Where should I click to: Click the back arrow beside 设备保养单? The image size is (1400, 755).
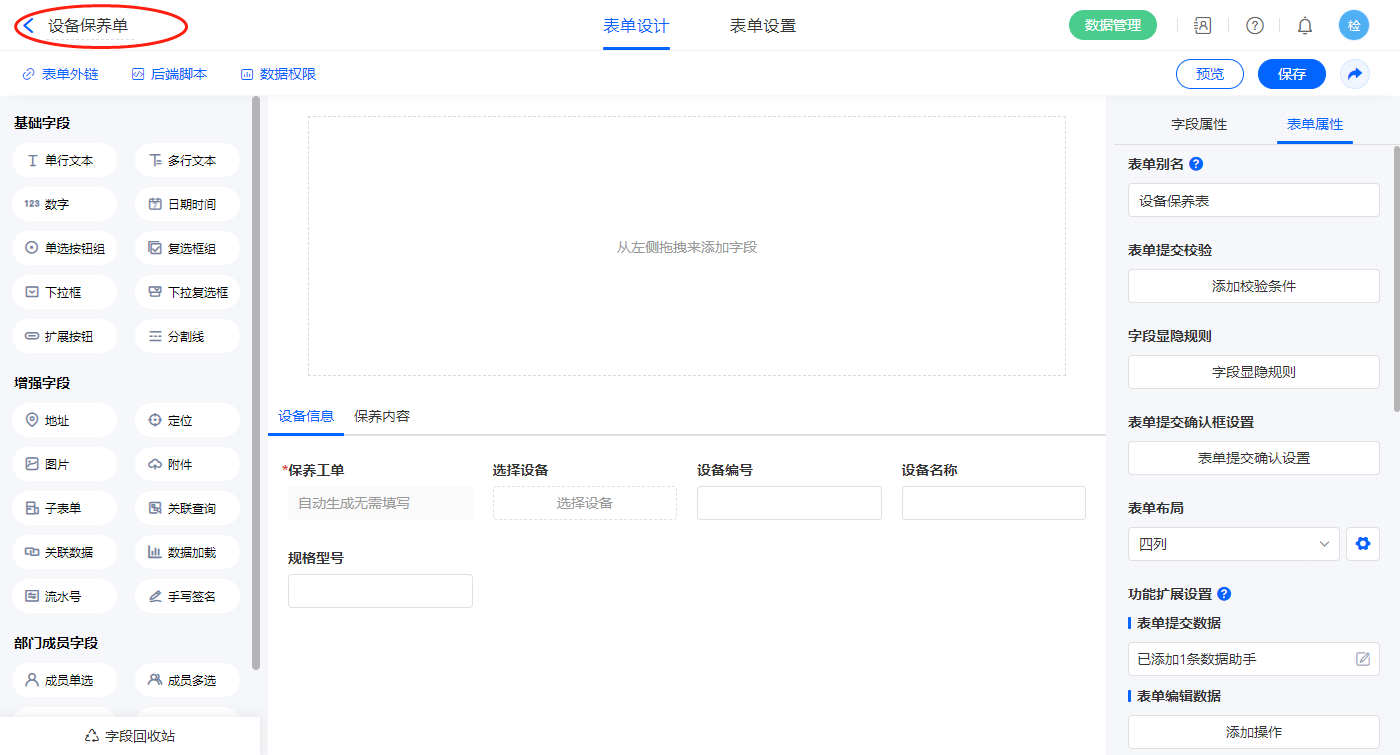[29, 26]
